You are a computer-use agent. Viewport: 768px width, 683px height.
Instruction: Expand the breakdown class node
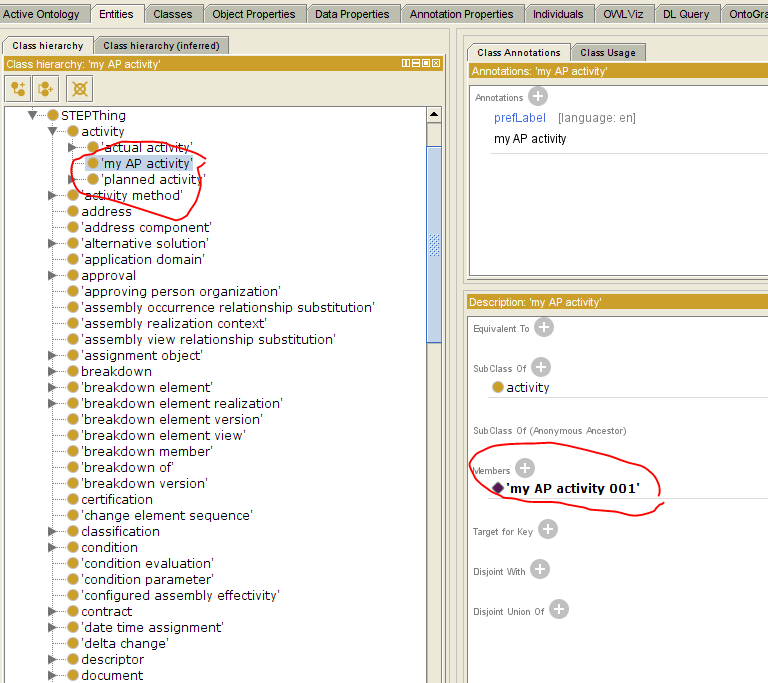pyautogui.click(x=53, y=371)
